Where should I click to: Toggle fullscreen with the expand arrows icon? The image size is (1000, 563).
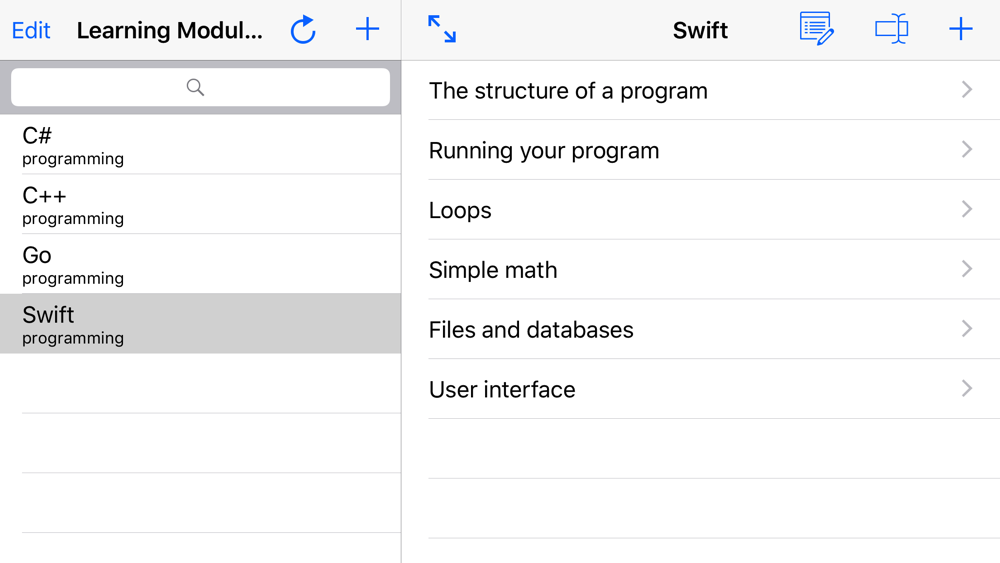442,29
